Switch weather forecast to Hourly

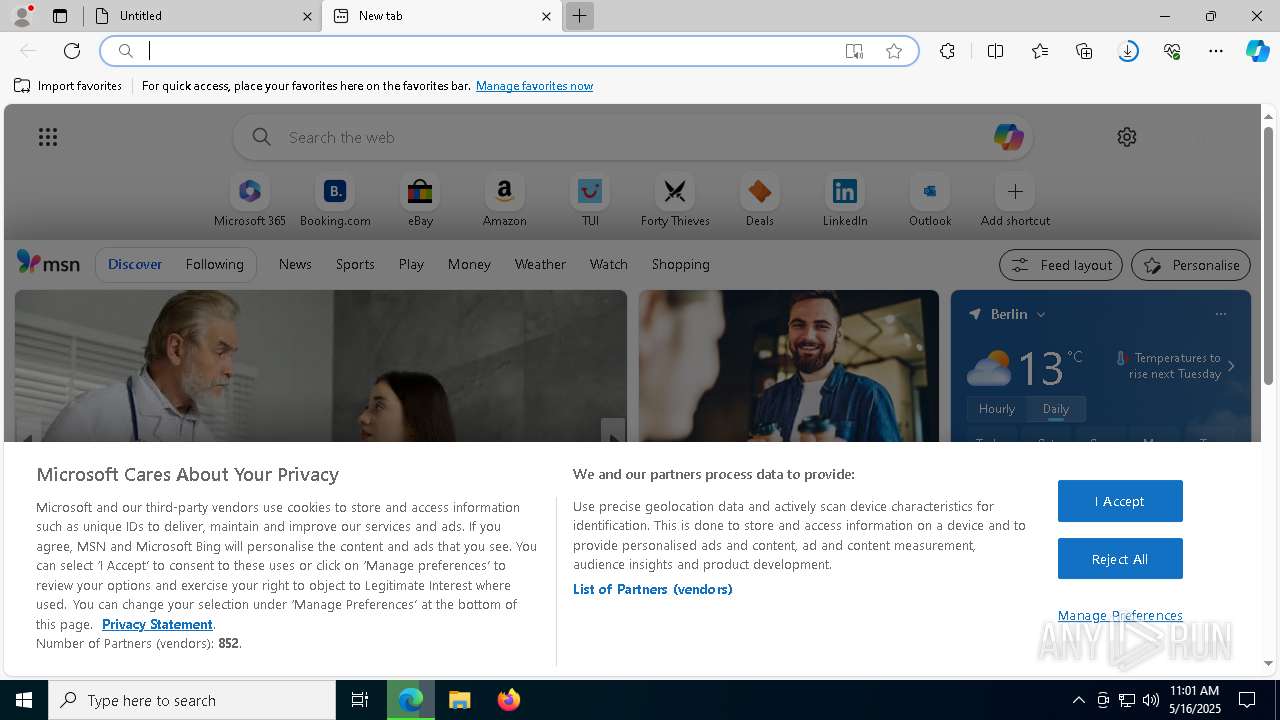(x=997, y=409)
